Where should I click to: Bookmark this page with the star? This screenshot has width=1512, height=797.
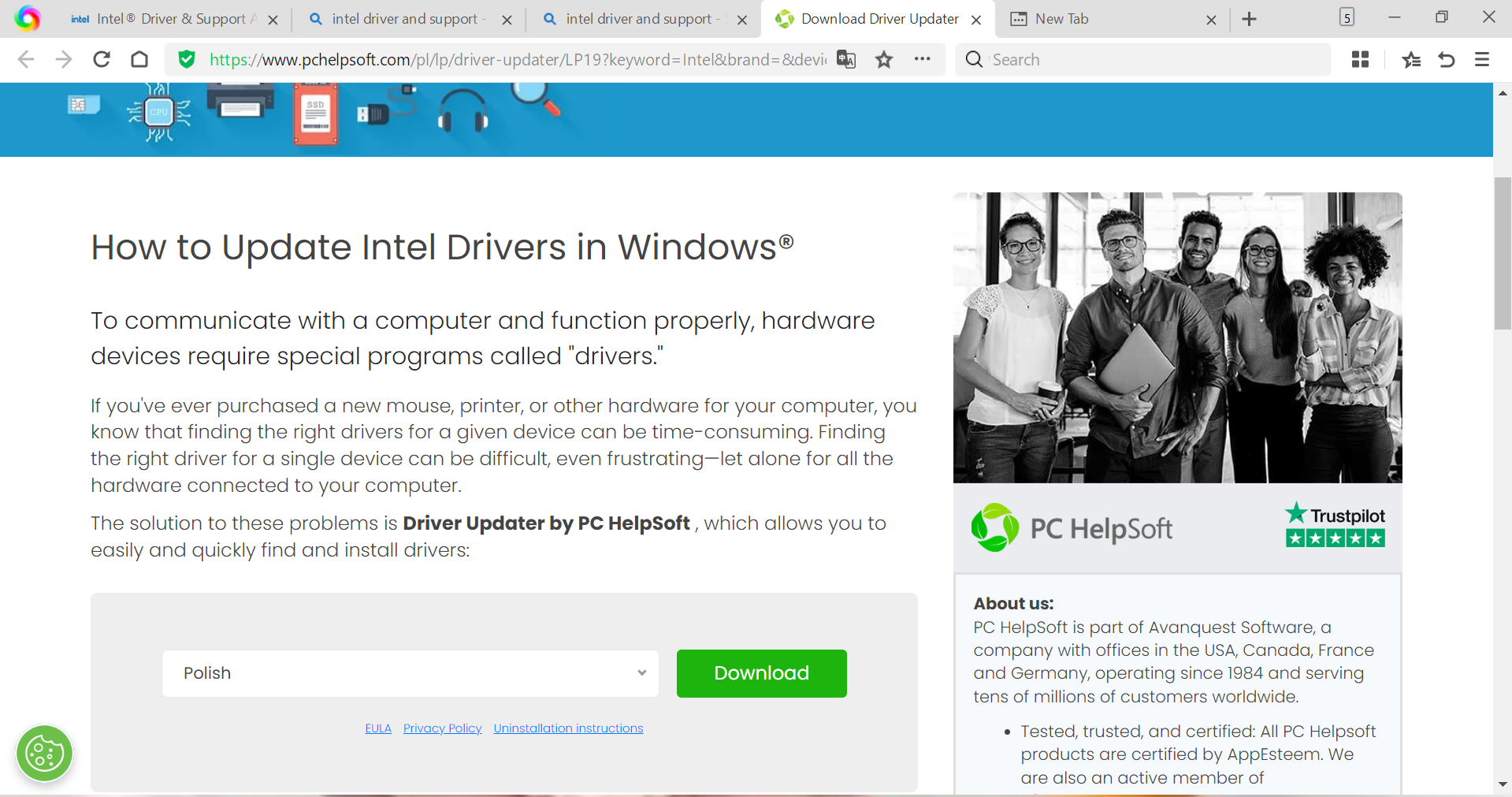pos(884,59)
